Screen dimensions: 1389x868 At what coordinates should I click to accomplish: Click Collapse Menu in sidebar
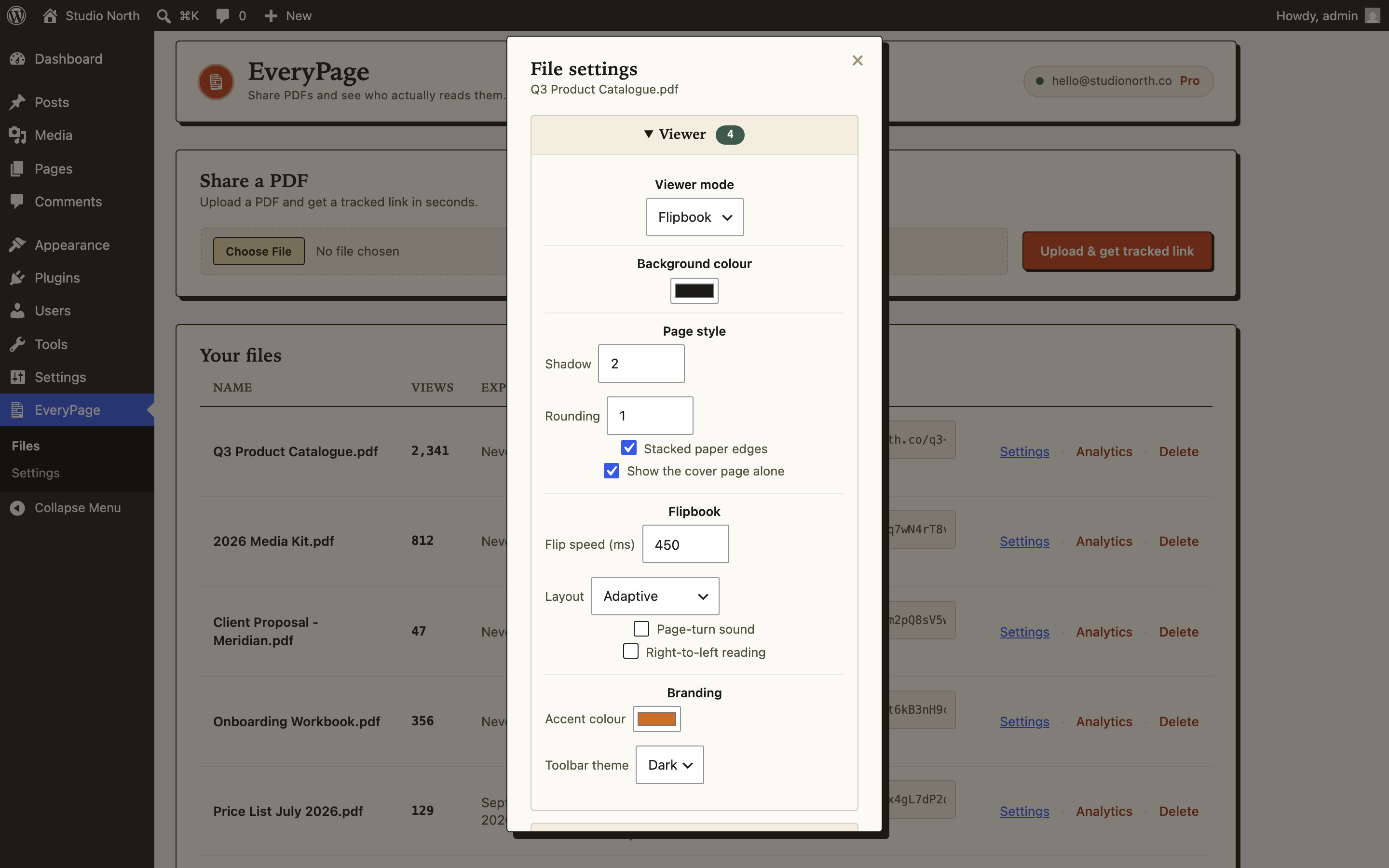(x=77, y=508)
